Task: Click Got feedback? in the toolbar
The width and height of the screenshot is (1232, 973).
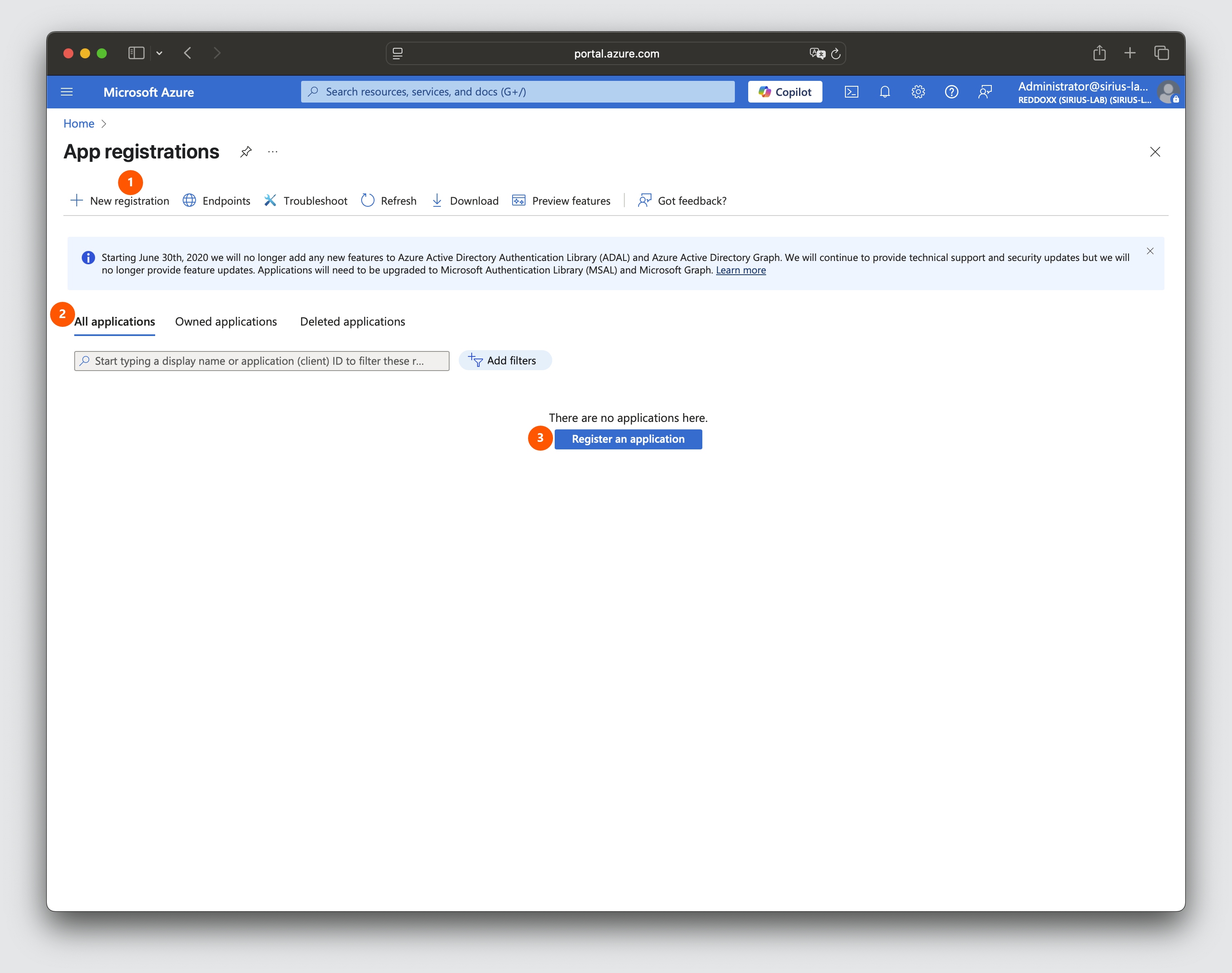Action: (x=682, y=201)
